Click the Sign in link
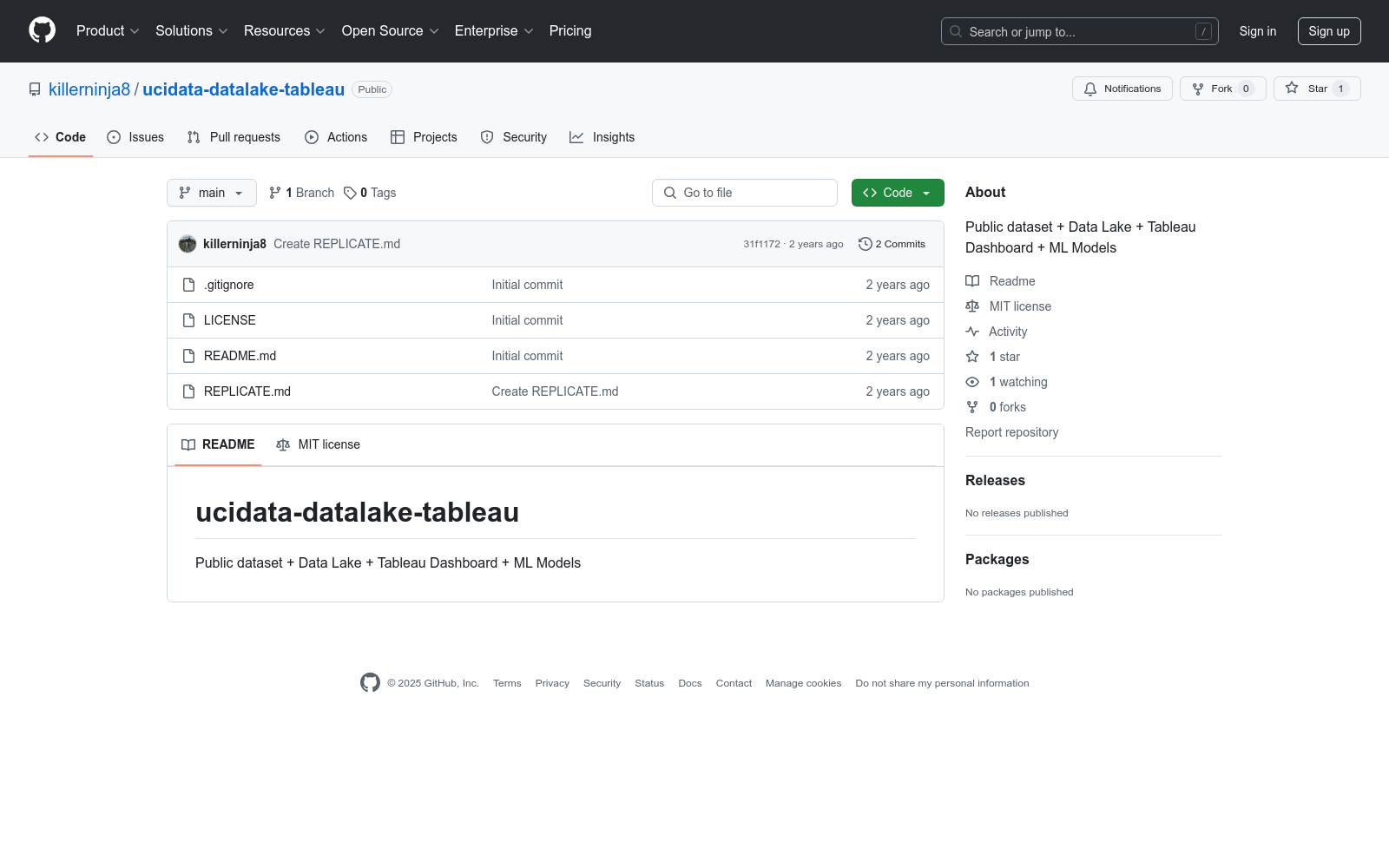Image resolution: width=1389 pixels, height=868 pixels. click(1258, 31)
